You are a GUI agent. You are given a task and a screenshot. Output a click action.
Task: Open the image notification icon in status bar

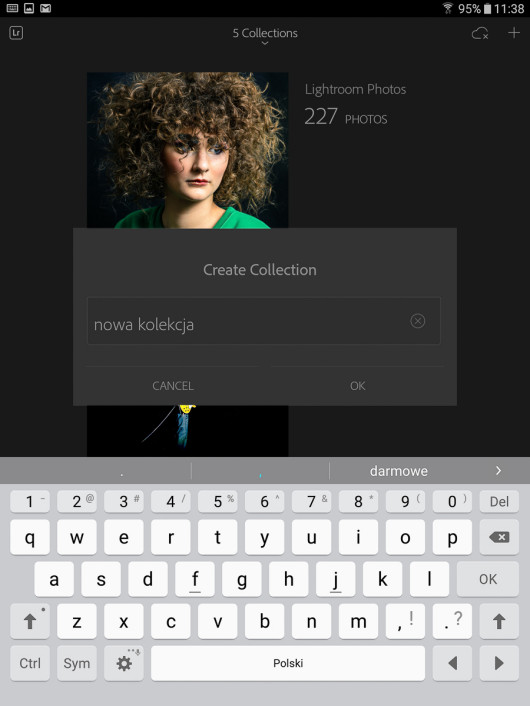(29, 8)
